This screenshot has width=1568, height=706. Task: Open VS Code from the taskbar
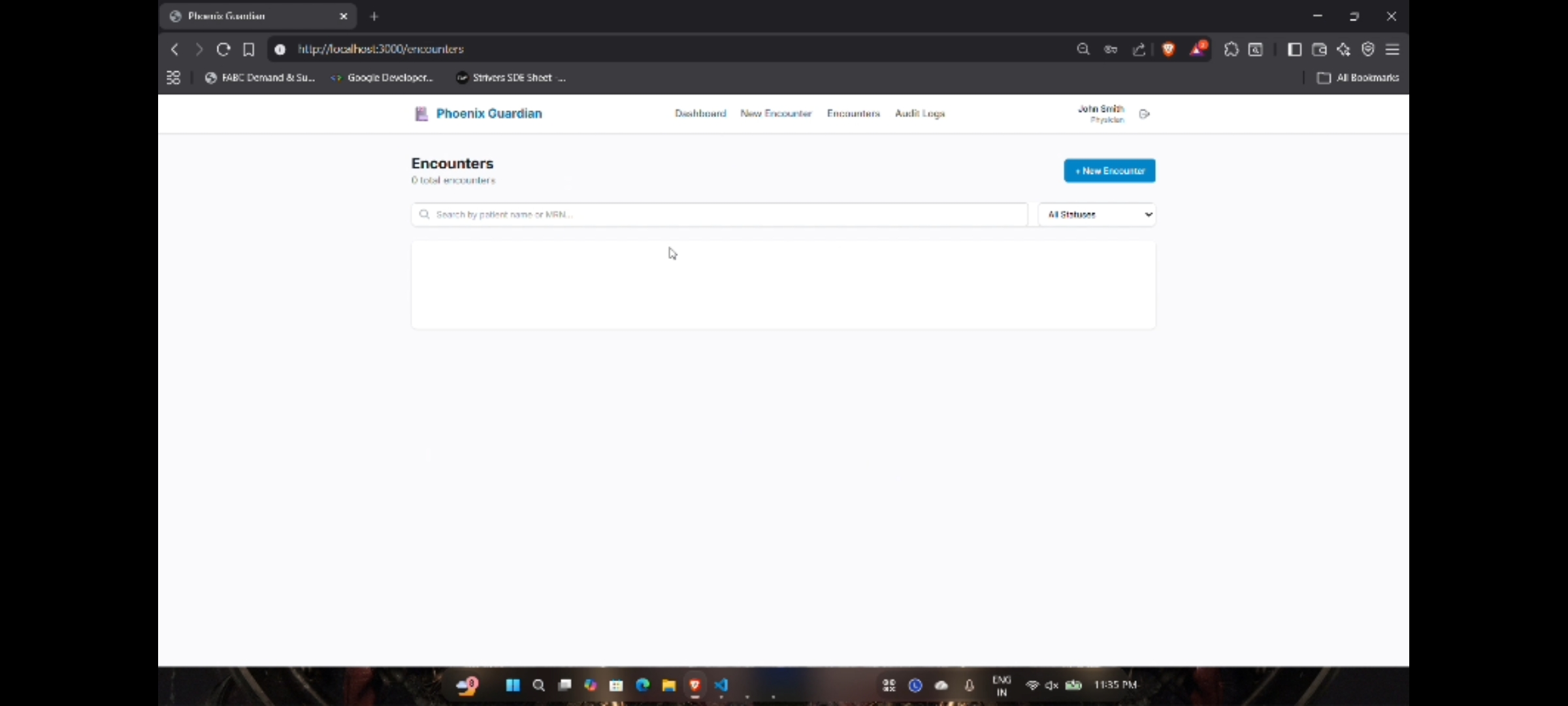(x=721, y=685)
